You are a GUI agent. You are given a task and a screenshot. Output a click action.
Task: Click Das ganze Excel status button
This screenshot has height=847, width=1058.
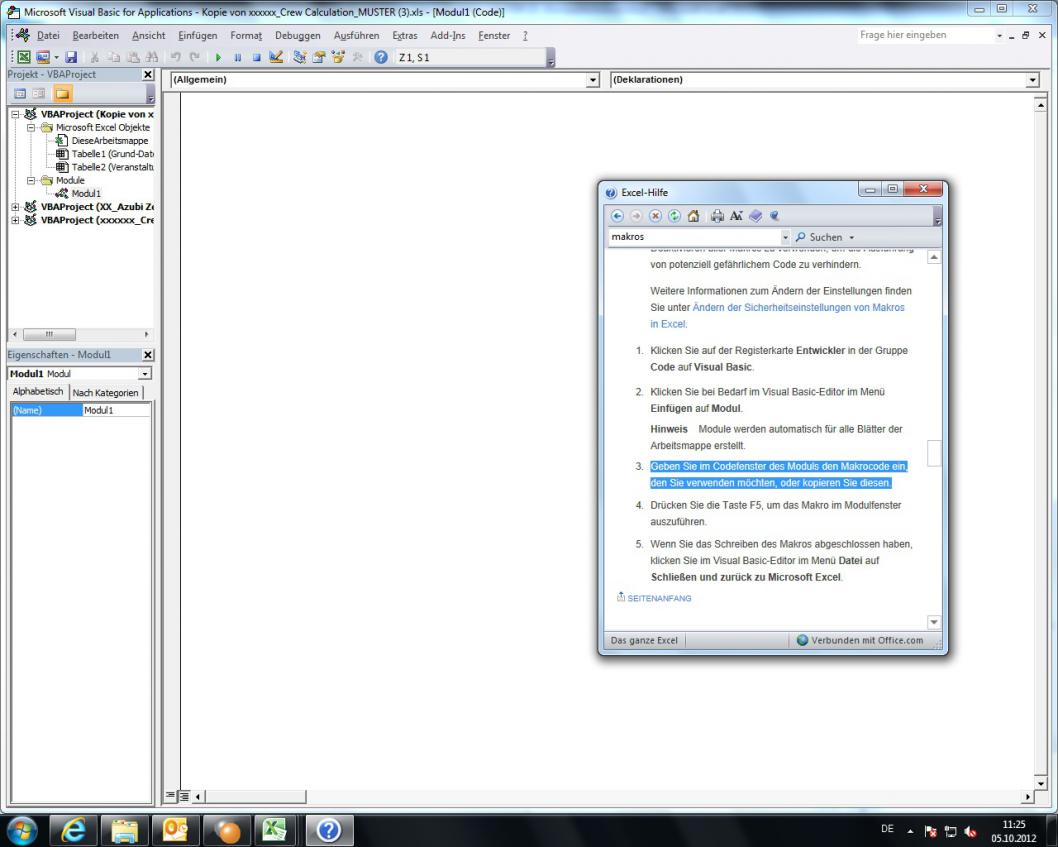(x=644, y=640)
